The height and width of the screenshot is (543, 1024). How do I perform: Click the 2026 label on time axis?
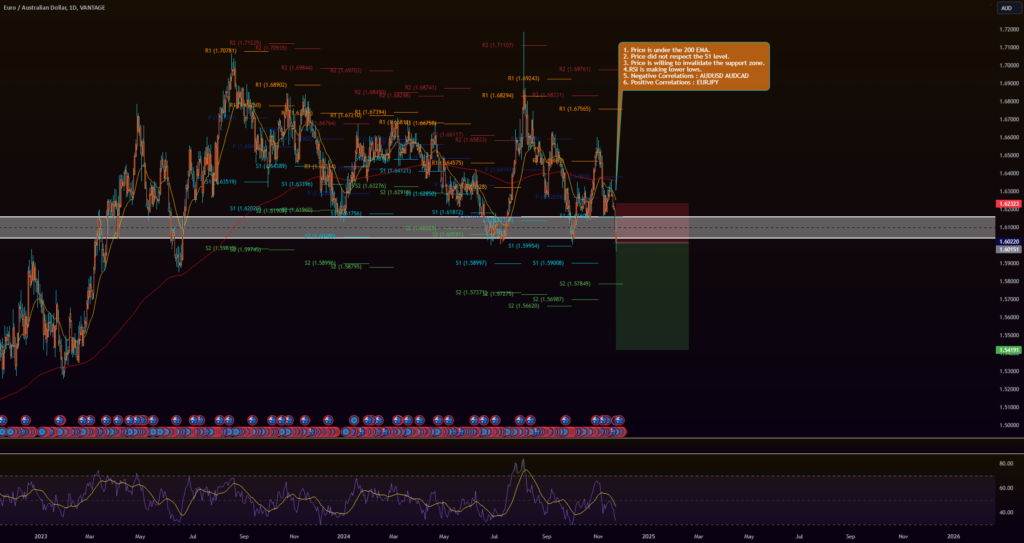pyautogui.click(x=952, y=536)
